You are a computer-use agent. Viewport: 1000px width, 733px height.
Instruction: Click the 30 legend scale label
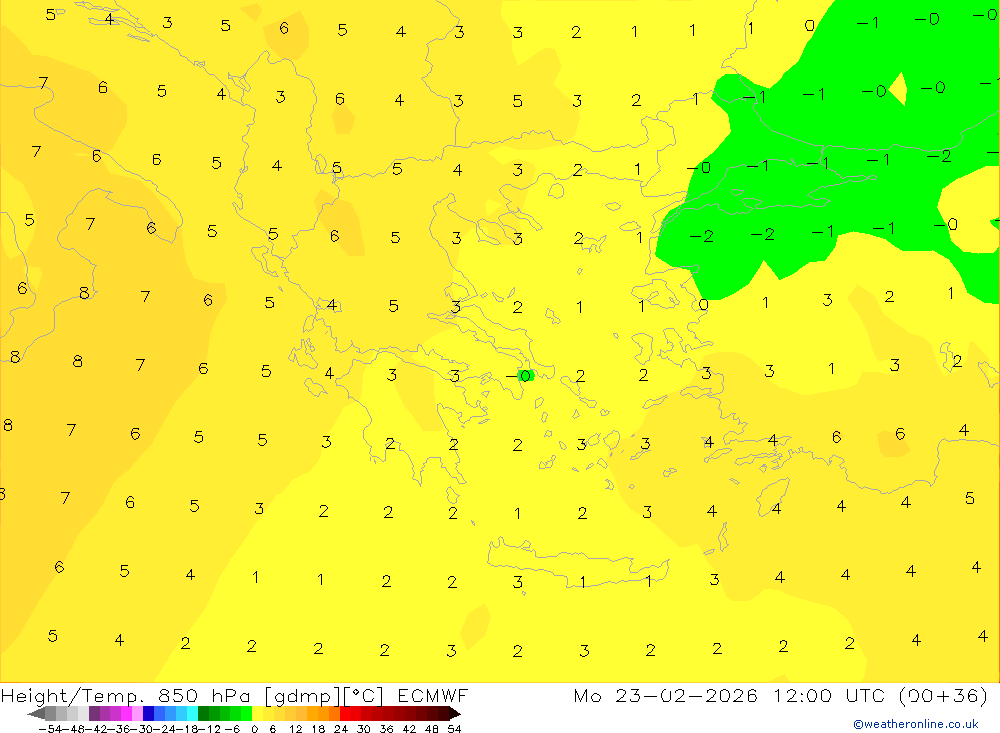point(364,729)
